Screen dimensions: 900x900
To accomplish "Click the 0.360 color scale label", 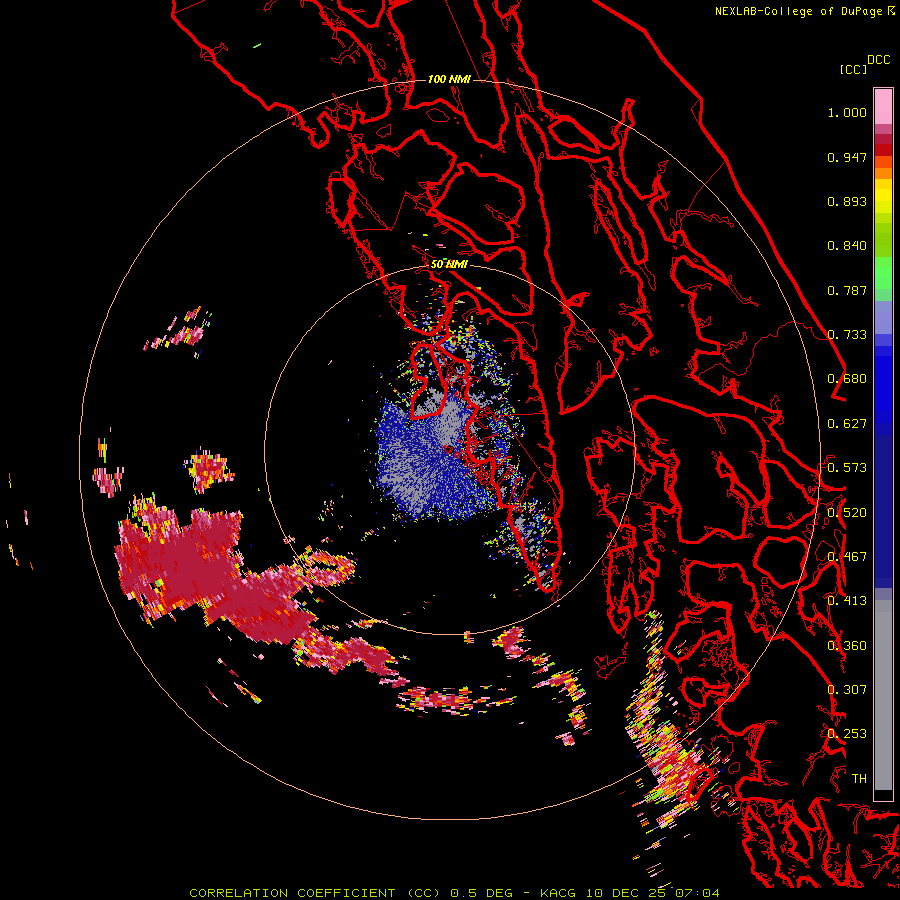I will tap(847, 646).
